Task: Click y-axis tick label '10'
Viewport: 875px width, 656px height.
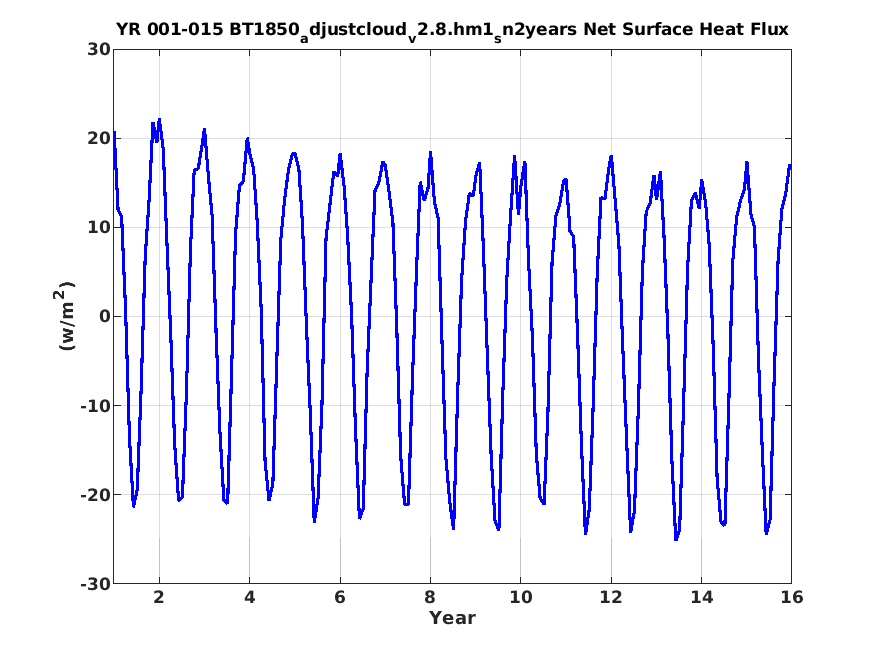Action: pos(99,228)
